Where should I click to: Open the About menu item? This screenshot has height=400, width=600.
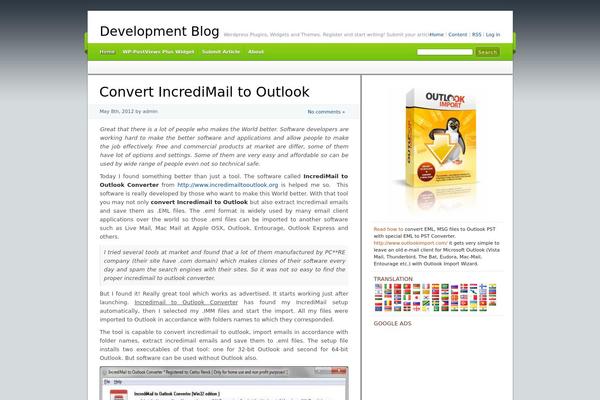256,52
